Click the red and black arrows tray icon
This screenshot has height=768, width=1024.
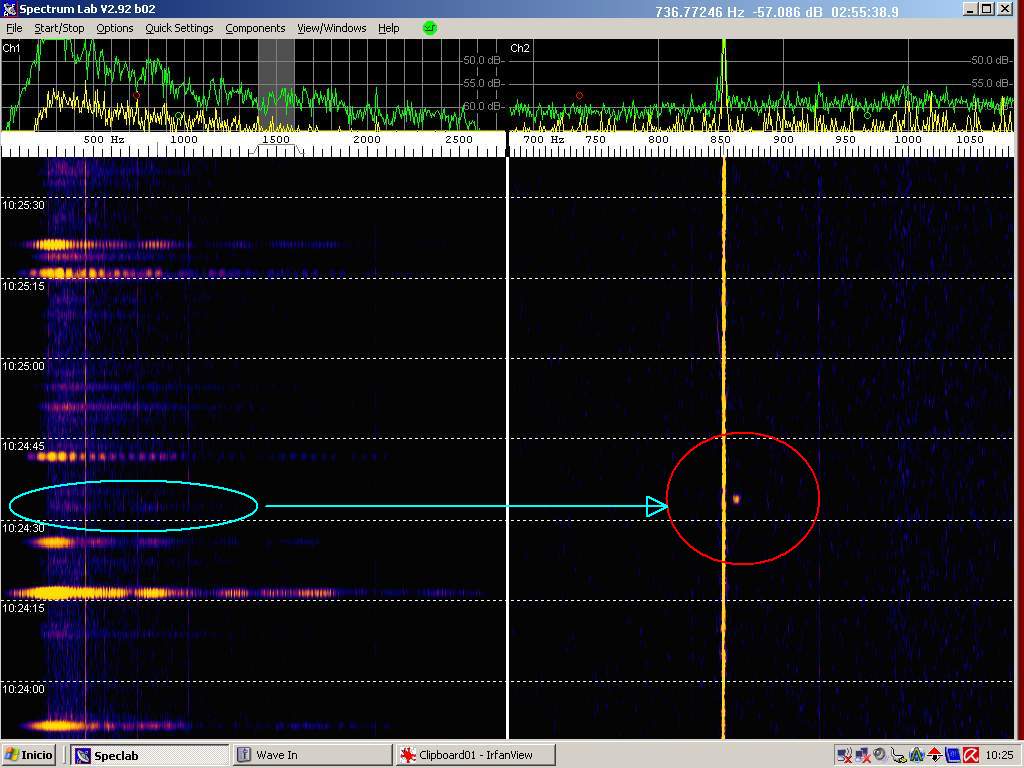pos(934,755)
